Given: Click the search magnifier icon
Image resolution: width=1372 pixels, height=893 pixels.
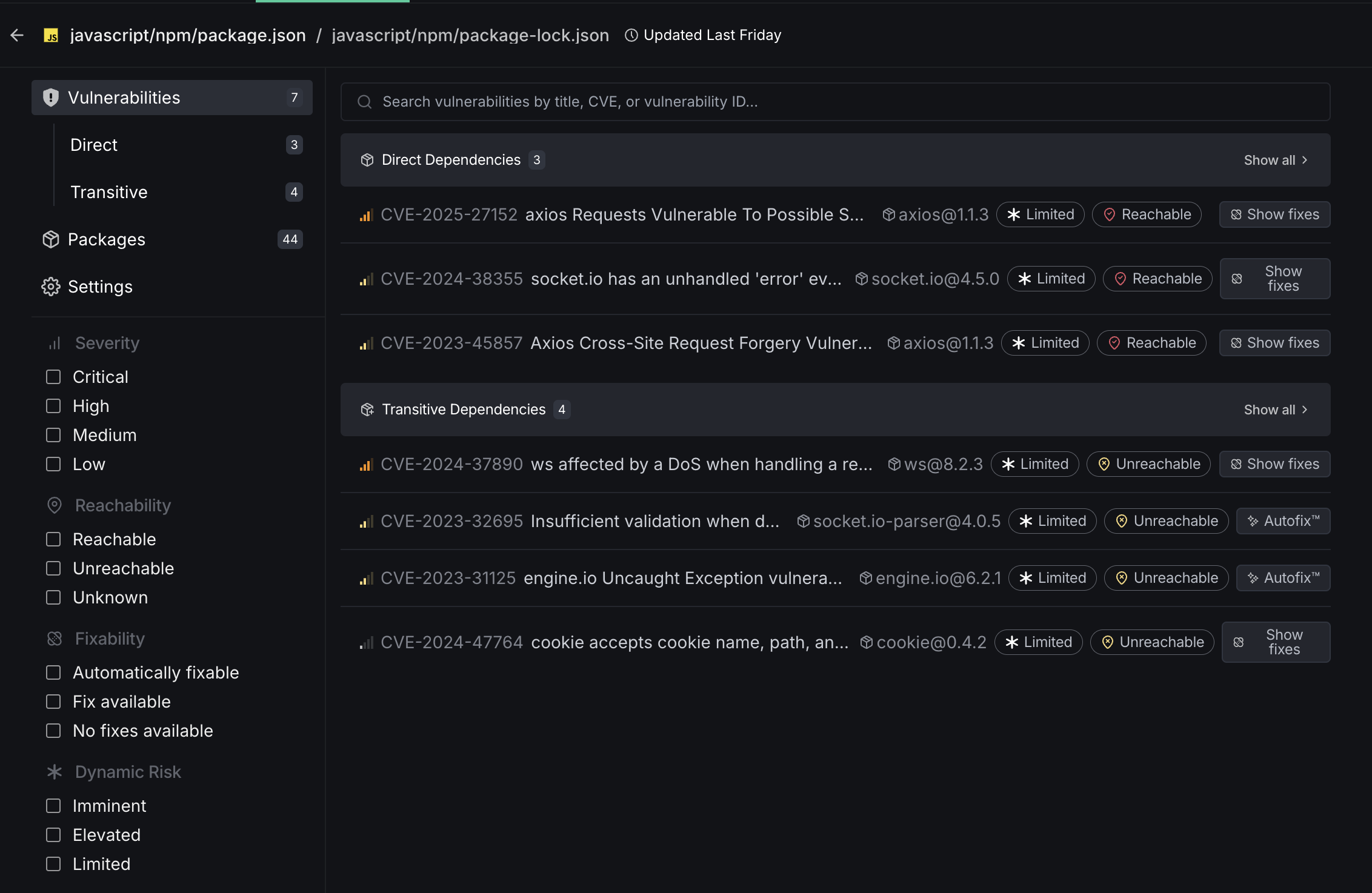Looking at the screenshot, I should pos(364,102).
